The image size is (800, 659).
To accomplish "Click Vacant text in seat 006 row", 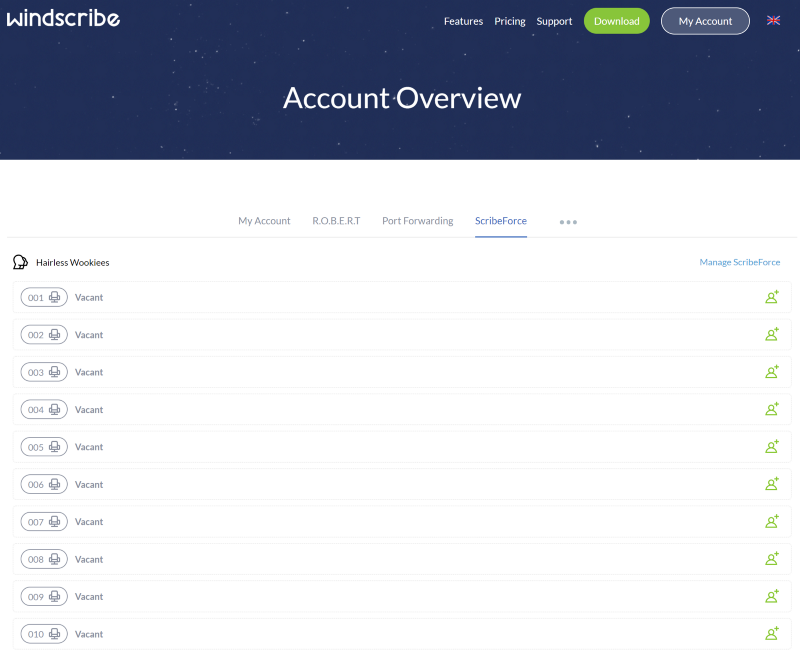I will click(x=89, y=484).
